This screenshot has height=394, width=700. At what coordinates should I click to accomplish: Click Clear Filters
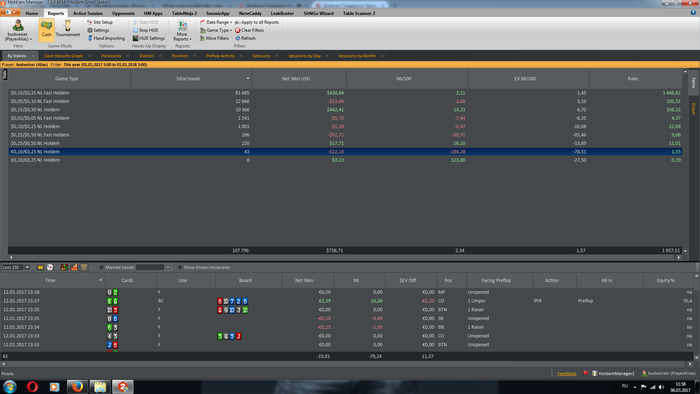[250, 30]
